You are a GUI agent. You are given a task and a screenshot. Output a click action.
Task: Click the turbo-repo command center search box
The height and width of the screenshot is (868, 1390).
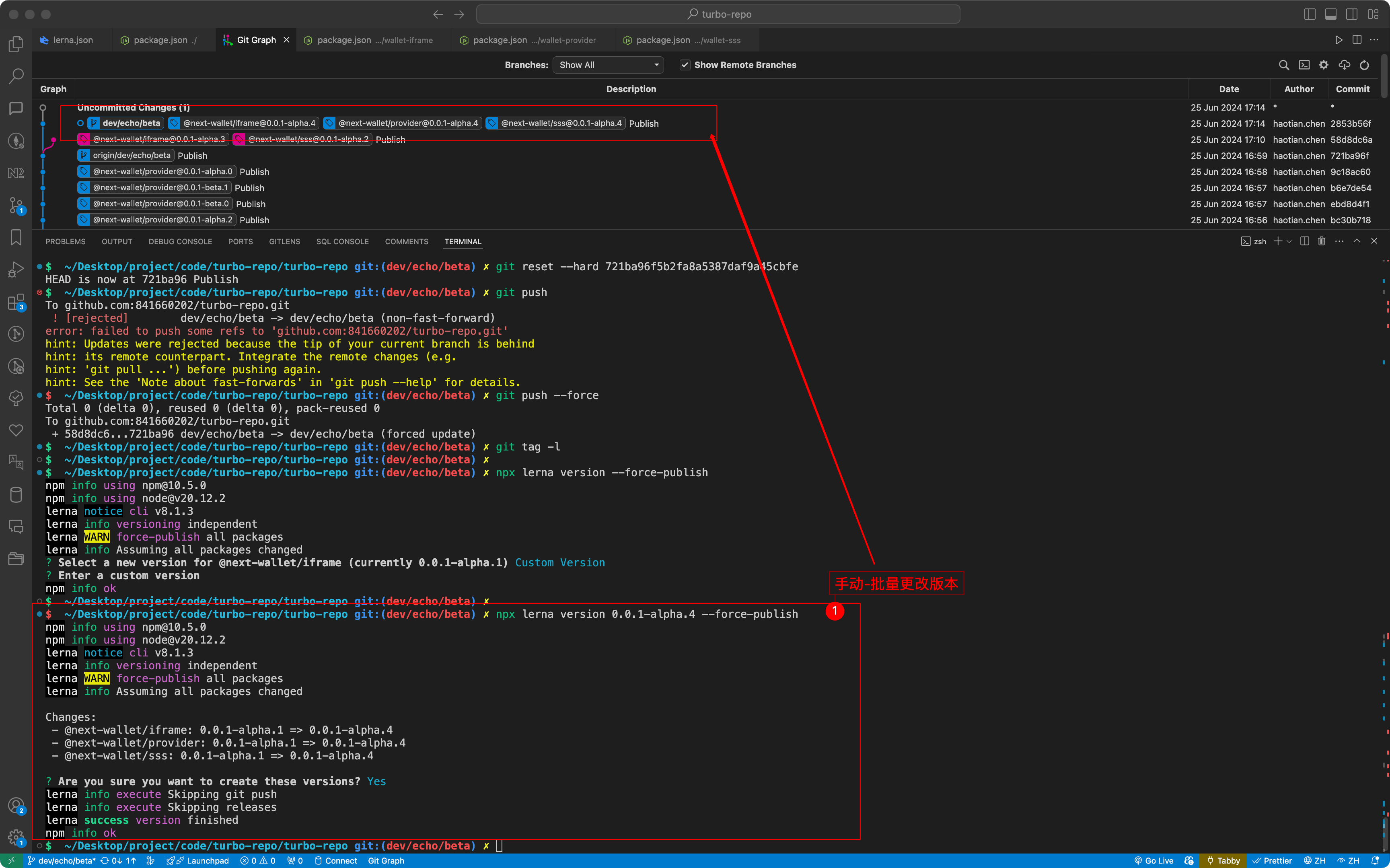[718, 14]
